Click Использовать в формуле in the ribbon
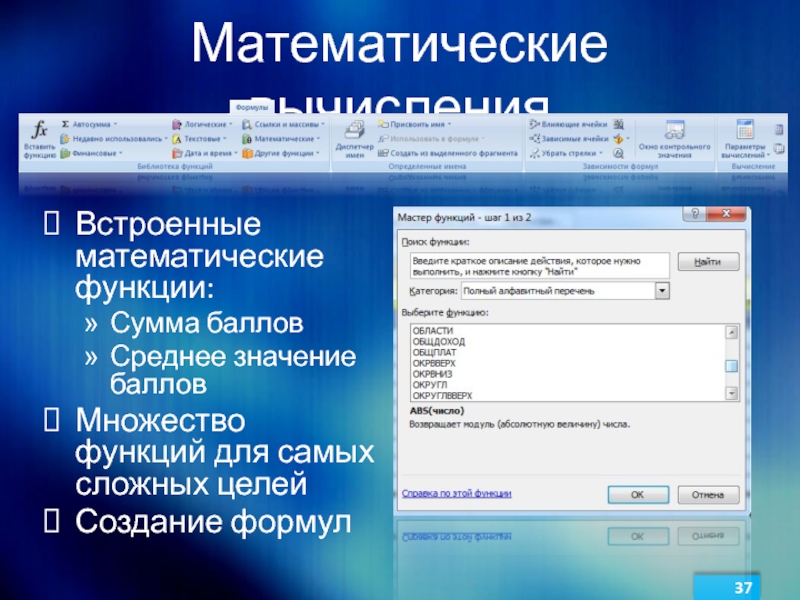 pos(431,139)
